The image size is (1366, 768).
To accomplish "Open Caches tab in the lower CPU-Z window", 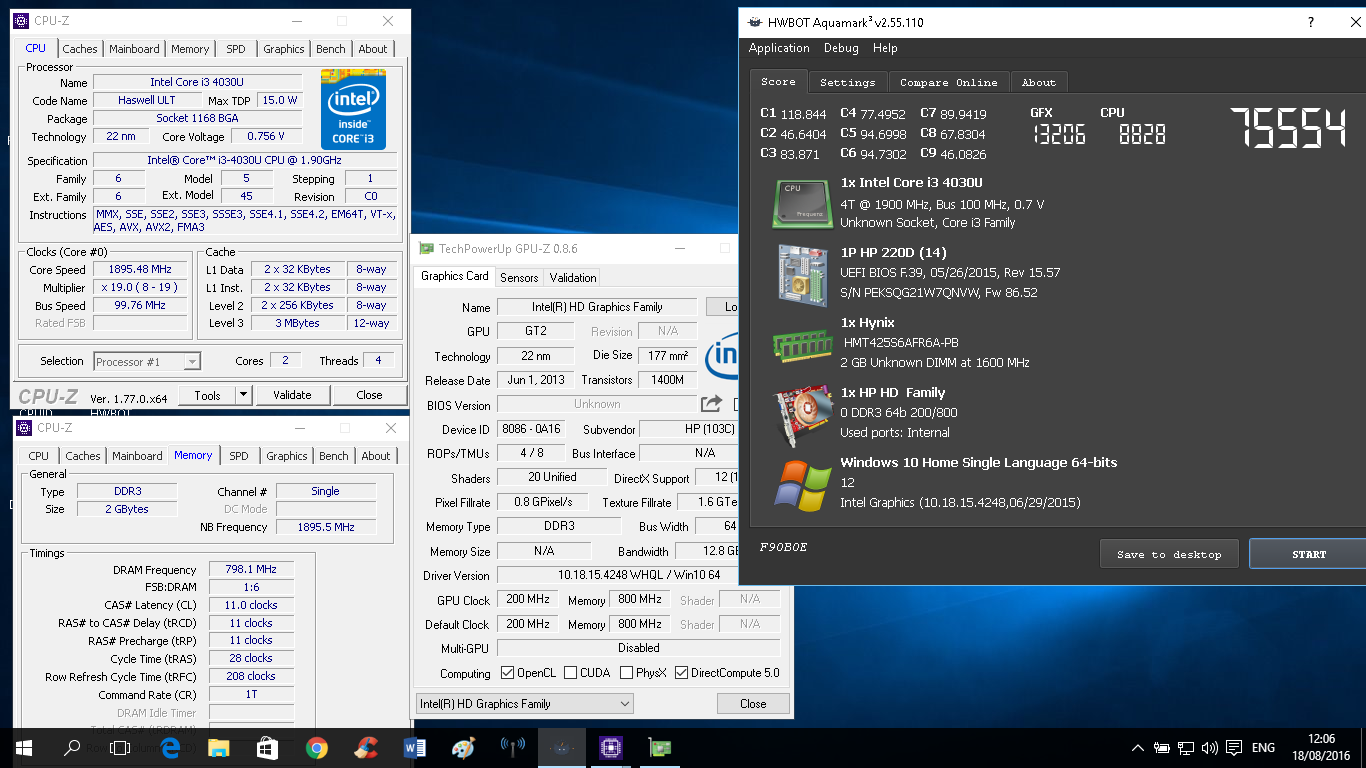I will point(83,456).
